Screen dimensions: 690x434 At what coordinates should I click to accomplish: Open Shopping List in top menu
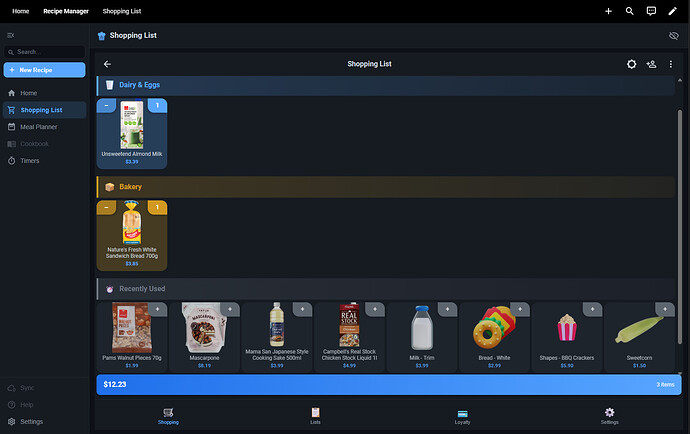pos(122,11)
